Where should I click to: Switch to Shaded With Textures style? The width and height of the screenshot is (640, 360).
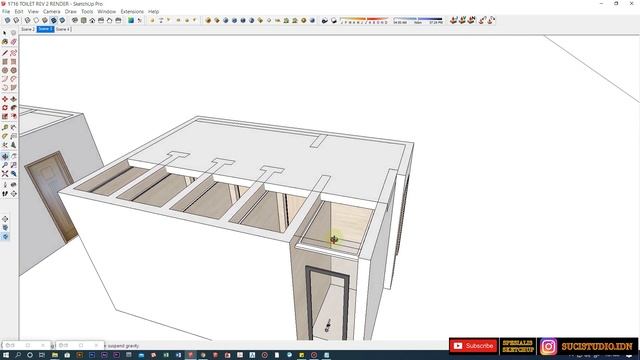pos(53,20)
